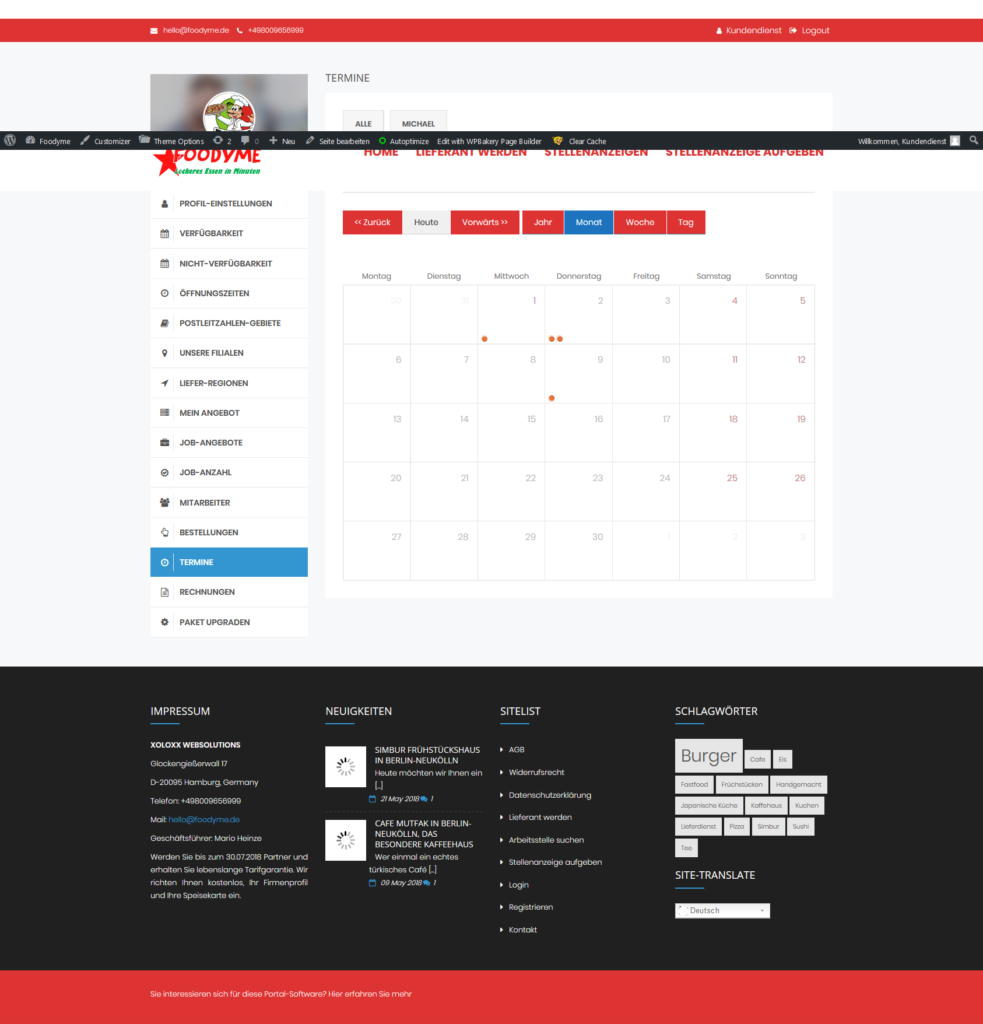Switch calendar to Woche view

tap(640, 222)
